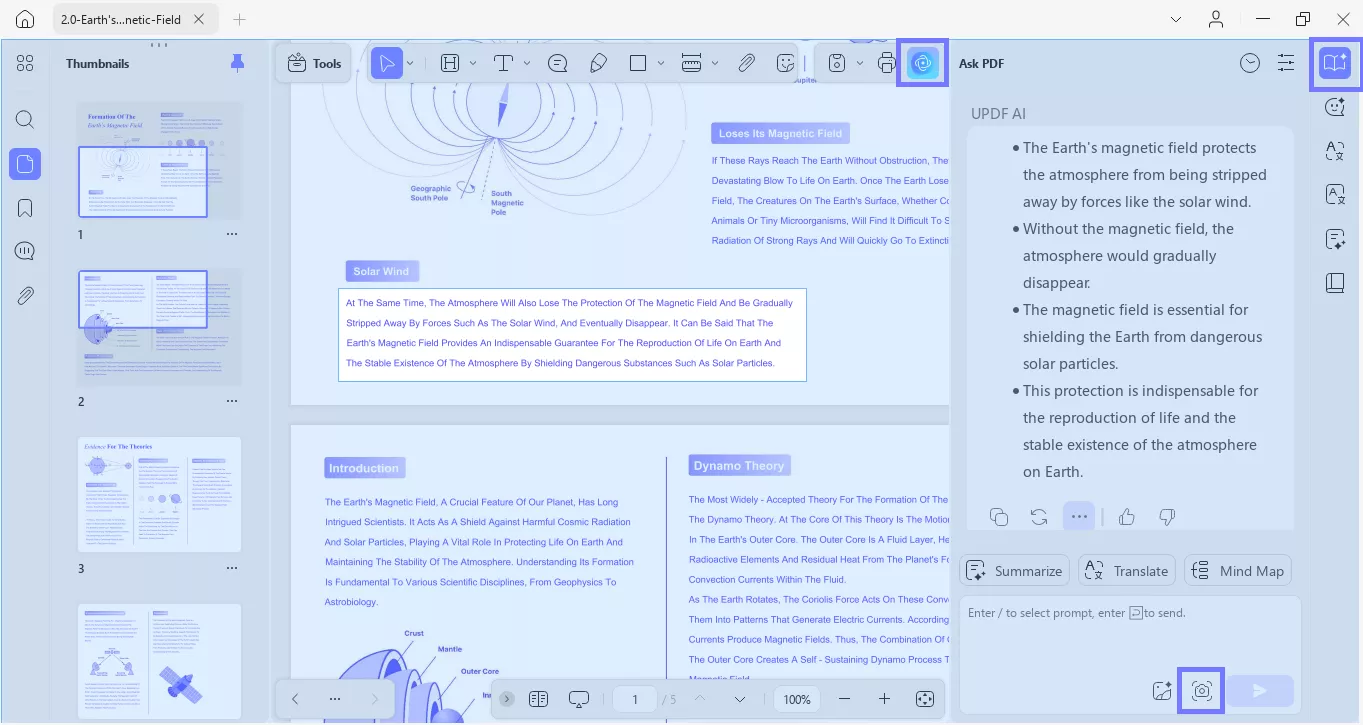Select the stamp tool in toolbar
This screenshot has height=725, width=1363.
[838, 63]
